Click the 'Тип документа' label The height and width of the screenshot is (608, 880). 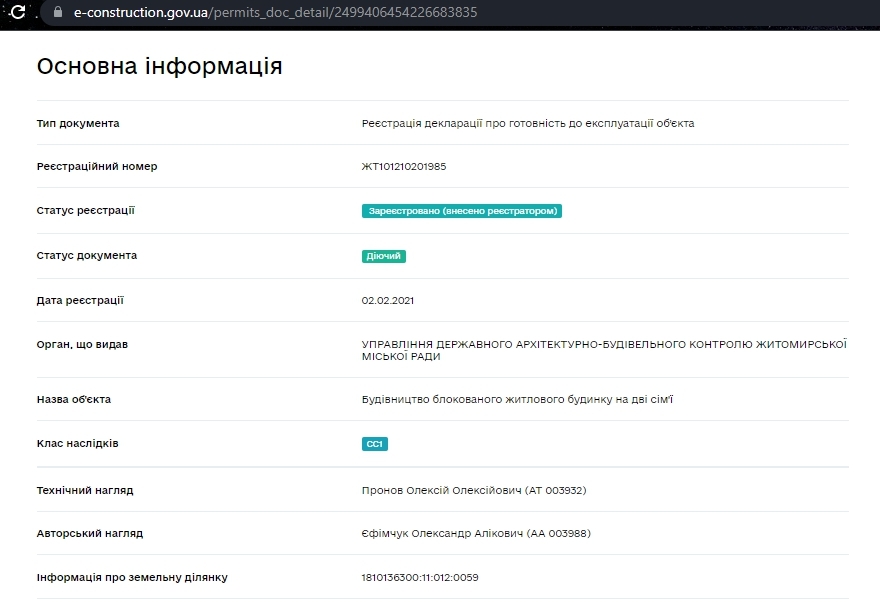click(x=78, y=124)
